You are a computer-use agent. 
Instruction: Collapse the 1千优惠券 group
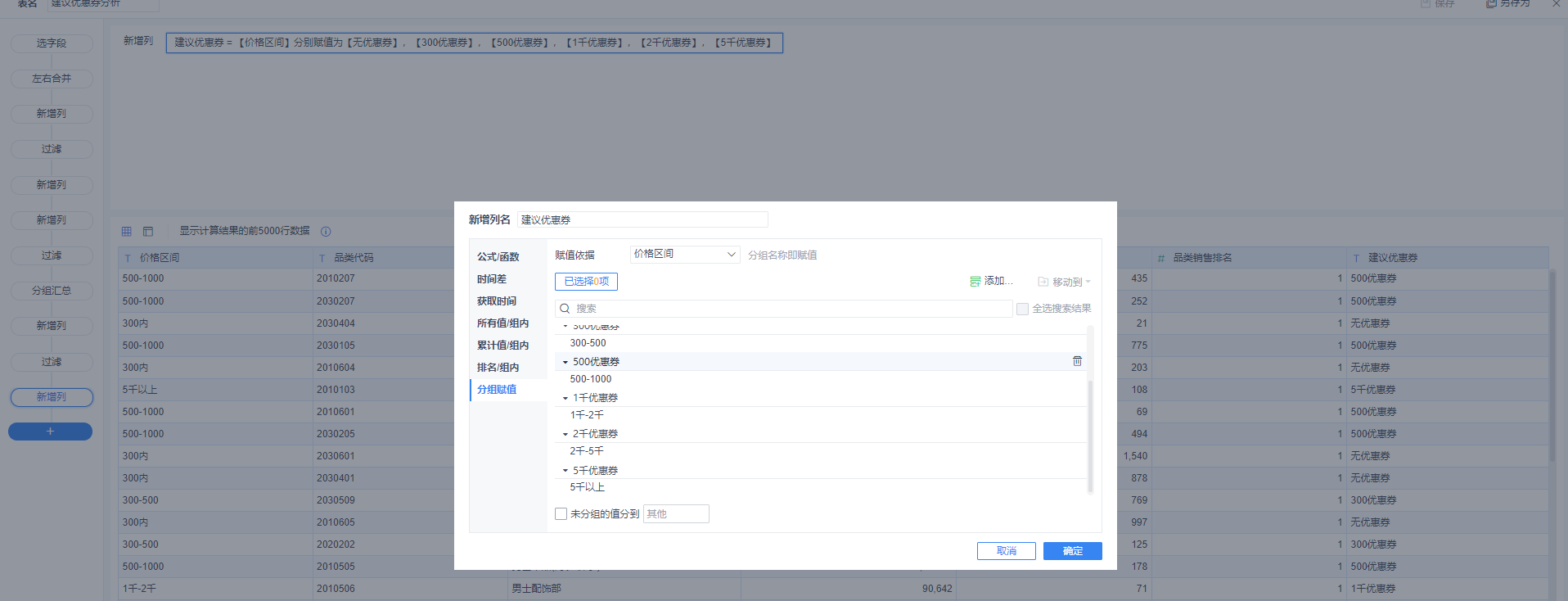pyautogui.click(x=565, y=398)
